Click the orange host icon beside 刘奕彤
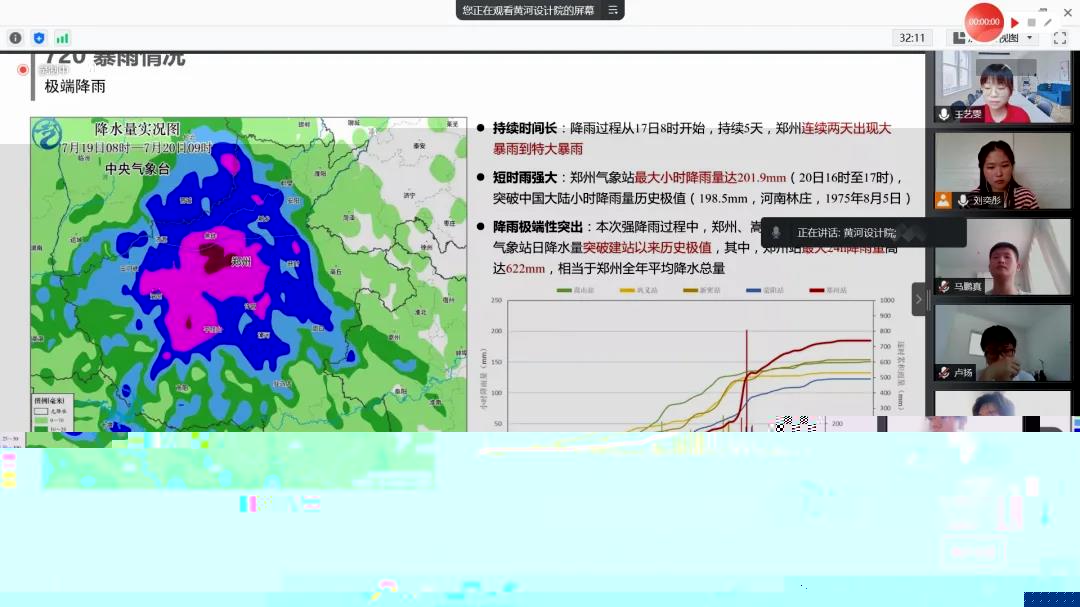This screenshot has height=607, width=1080. pyautogui.click(x=943, y=200)
